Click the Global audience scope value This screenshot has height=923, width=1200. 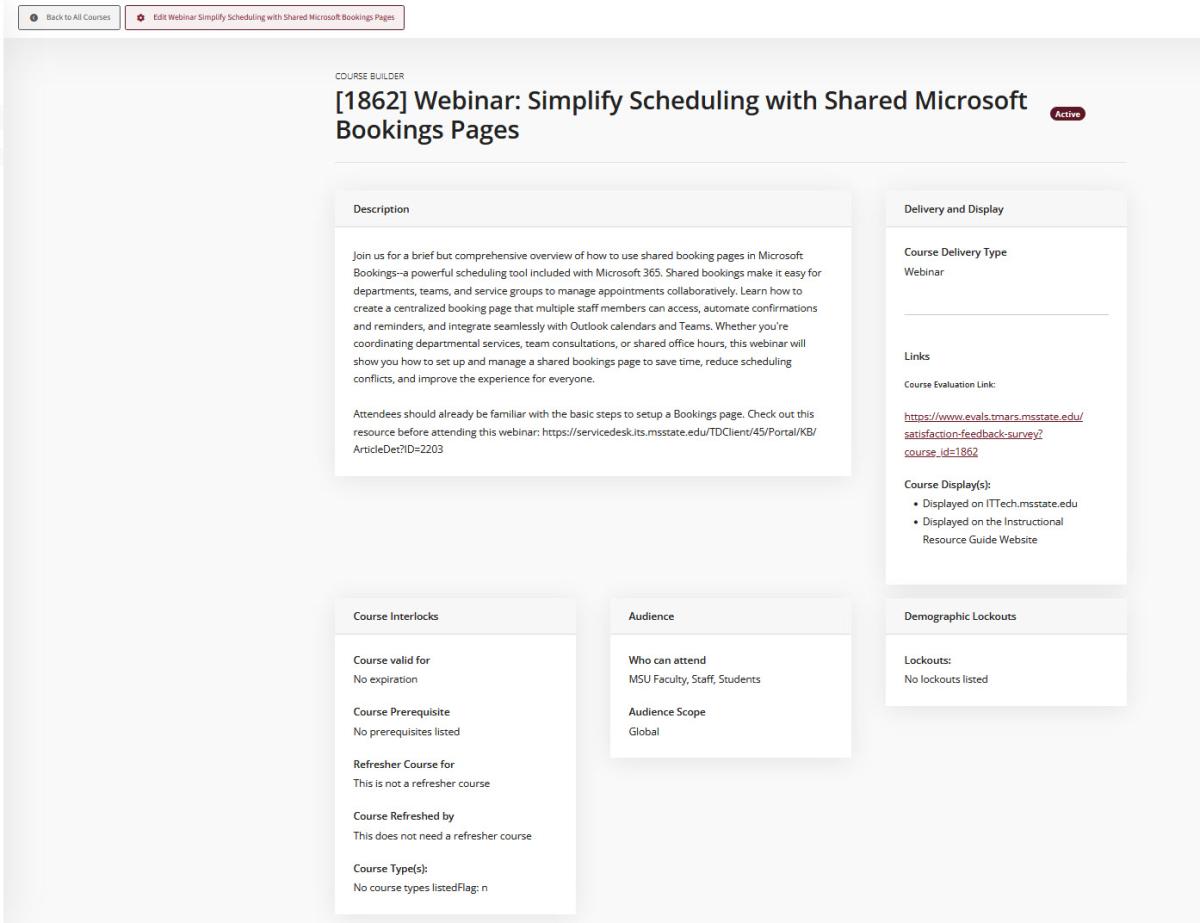(x=643, y=731)
